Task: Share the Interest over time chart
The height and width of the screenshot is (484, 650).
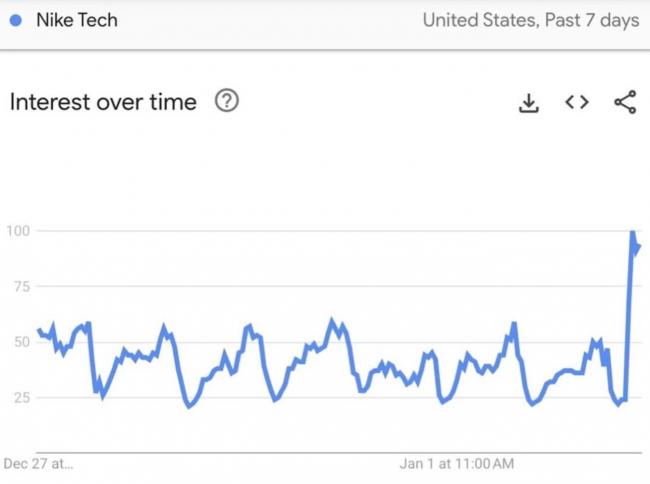Action: tap(625, 102)
